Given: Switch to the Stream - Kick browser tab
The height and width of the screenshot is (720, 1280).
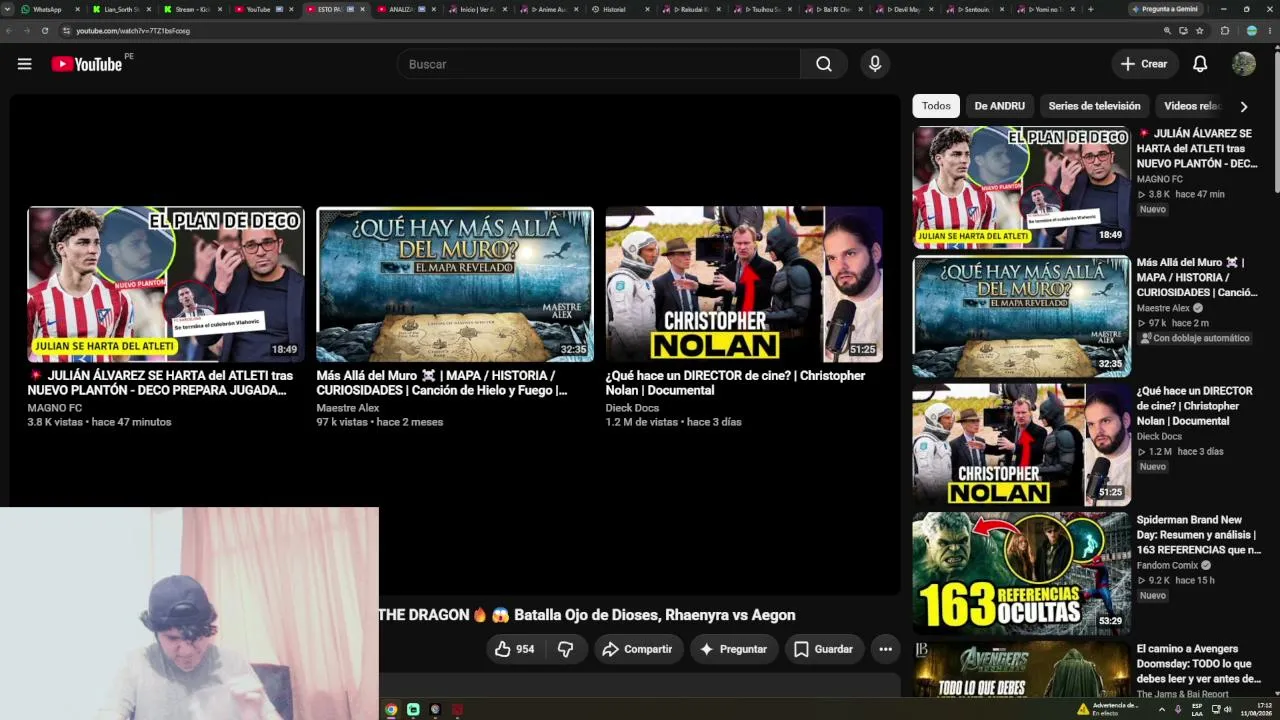Looking at the screenshot, I should [193, 9].
